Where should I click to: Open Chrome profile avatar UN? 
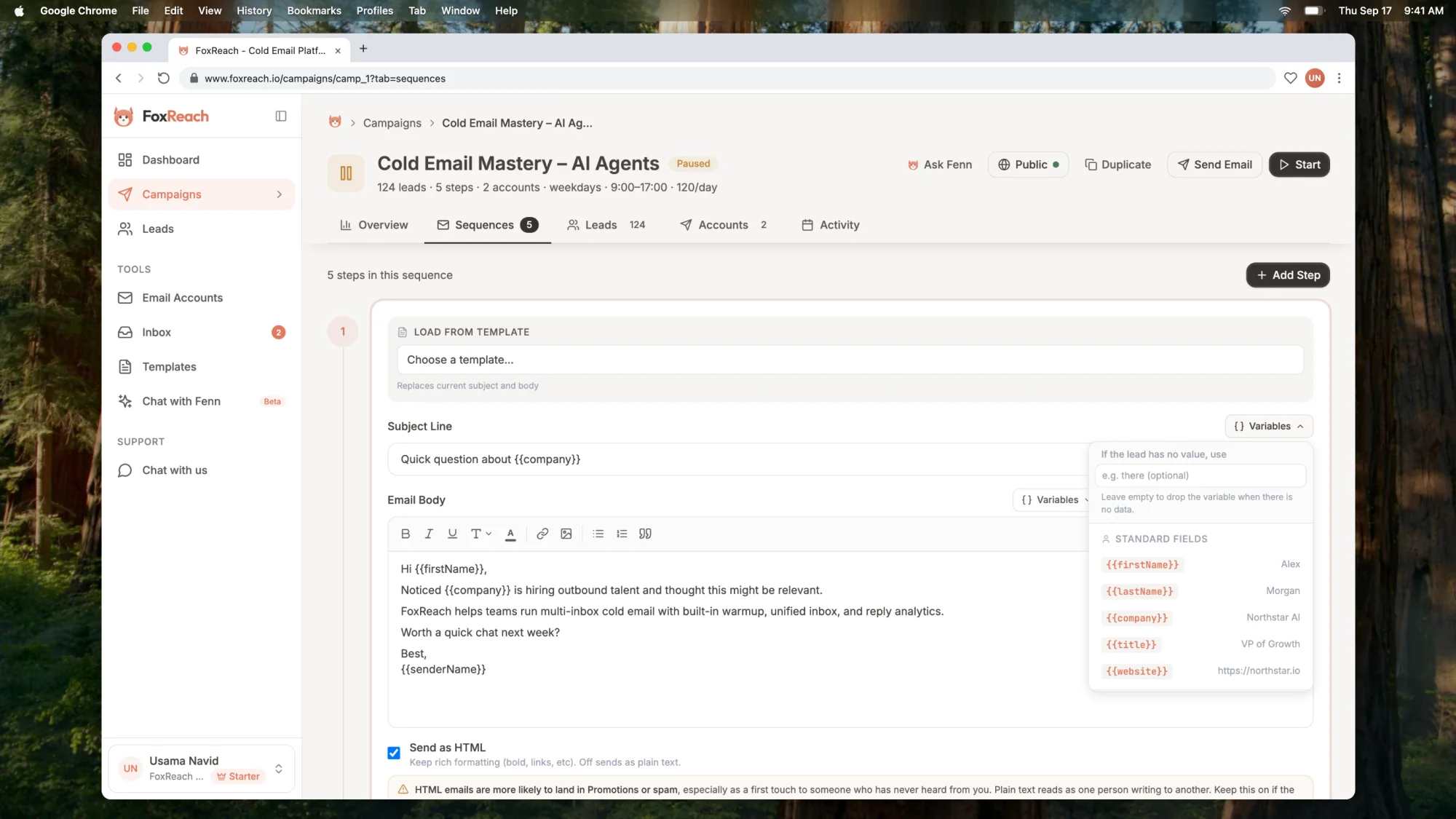coord(1314,78)
